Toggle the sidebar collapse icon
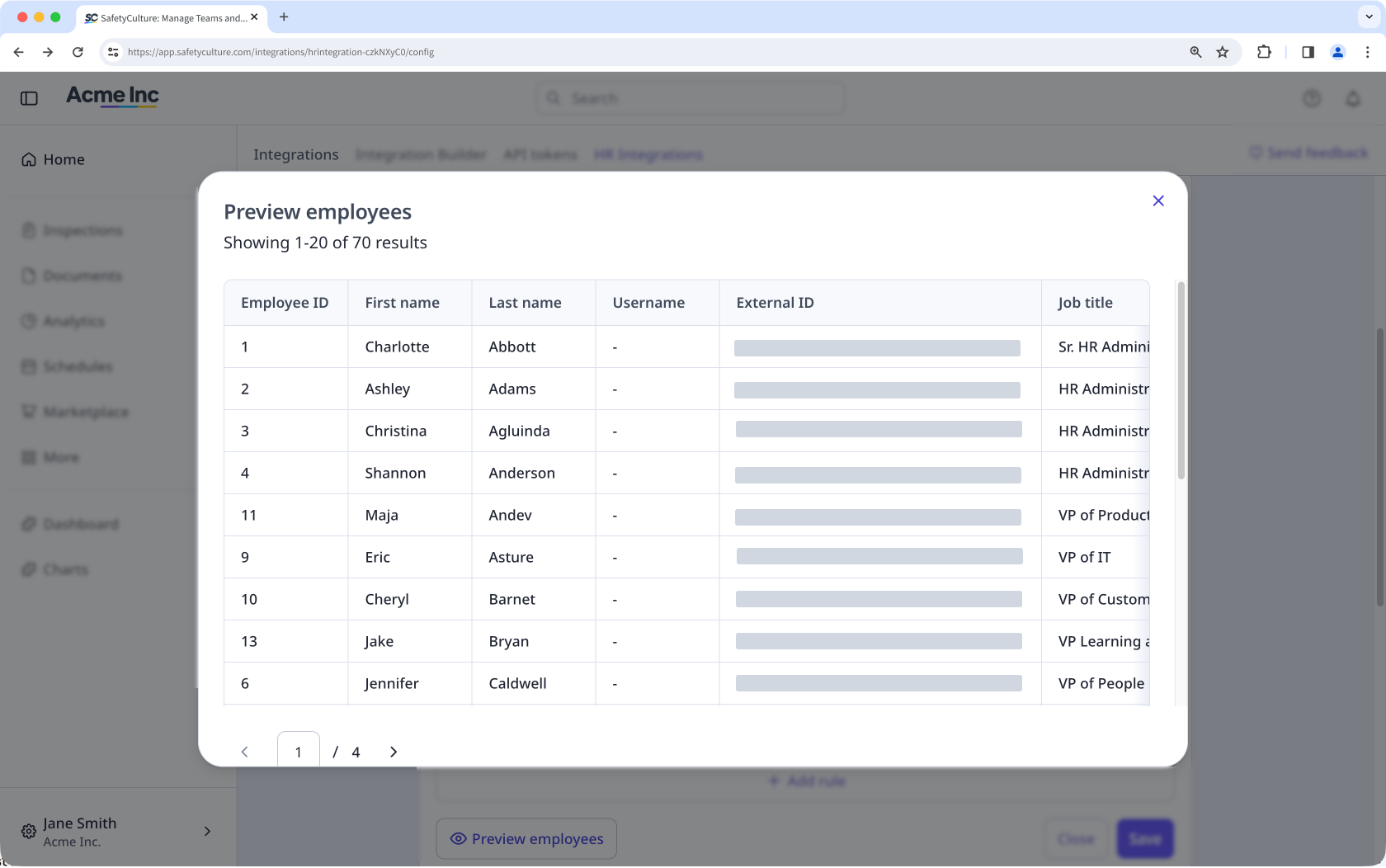 click(29, 98)
